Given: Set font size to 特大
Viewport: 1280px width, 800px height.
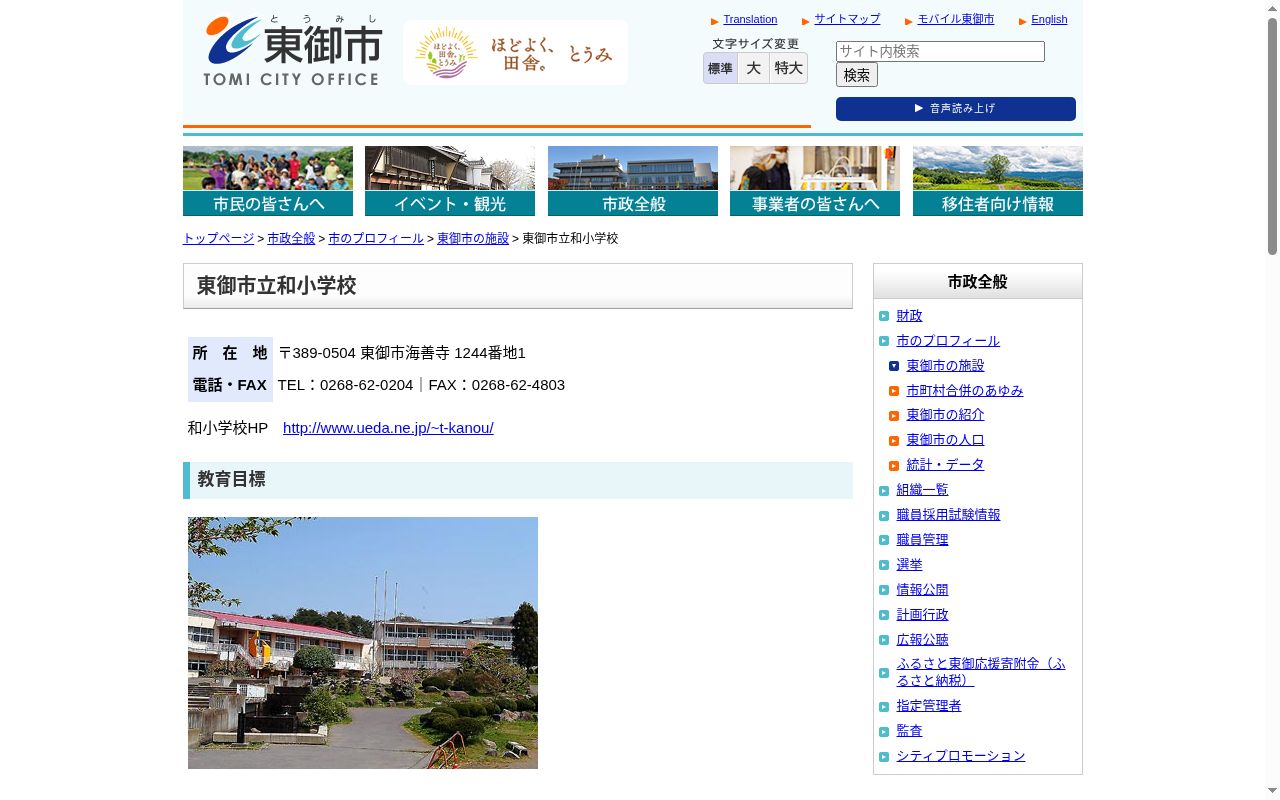Looking at the screenshot, I should pos(788,68).
